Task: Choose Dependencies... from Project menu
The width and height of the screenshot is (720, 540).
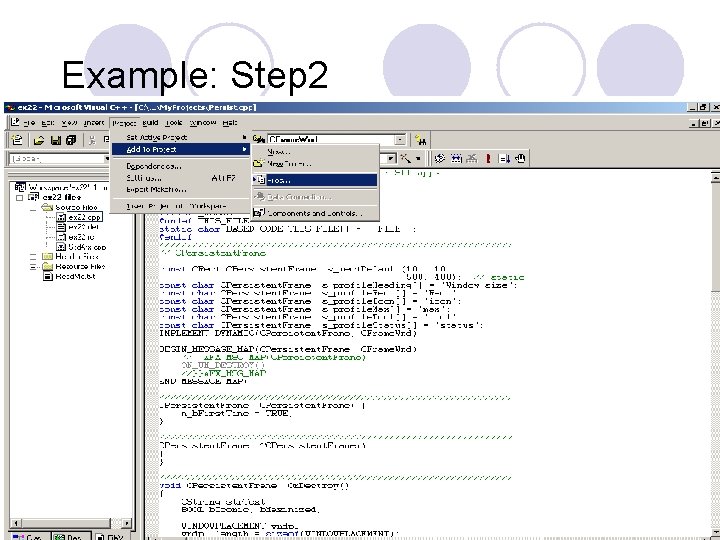Action: click(180, 166)
